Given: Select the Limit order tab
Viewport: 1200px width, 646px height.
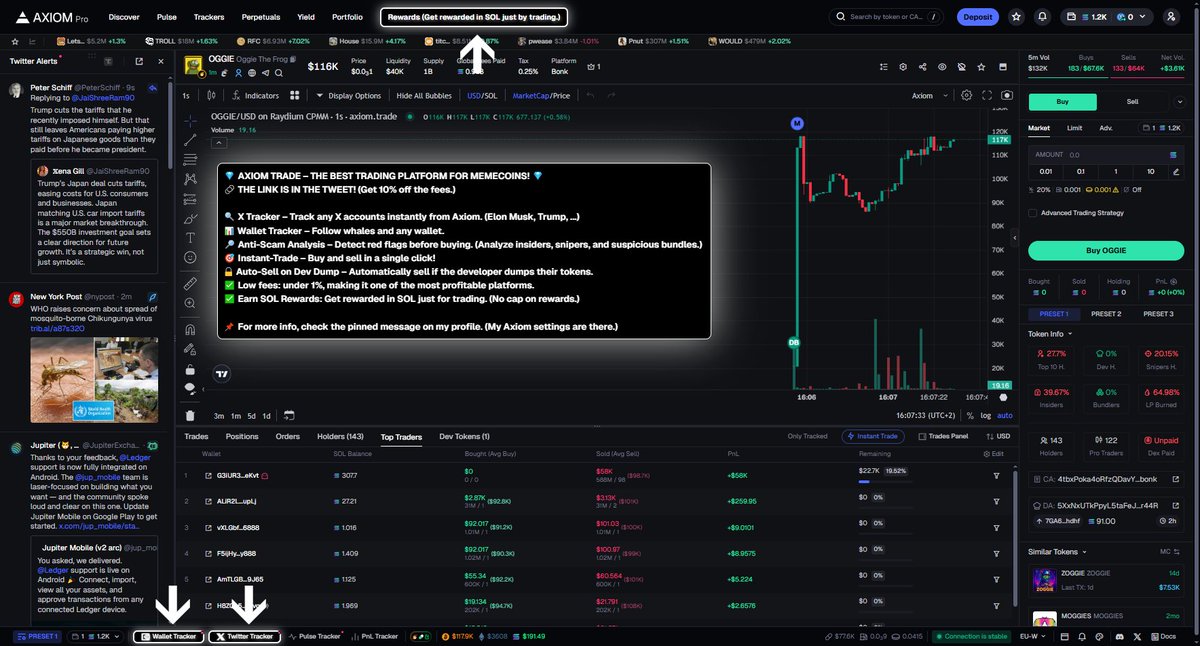Looking at the screenshot, I should click(x=1074, y=128).
